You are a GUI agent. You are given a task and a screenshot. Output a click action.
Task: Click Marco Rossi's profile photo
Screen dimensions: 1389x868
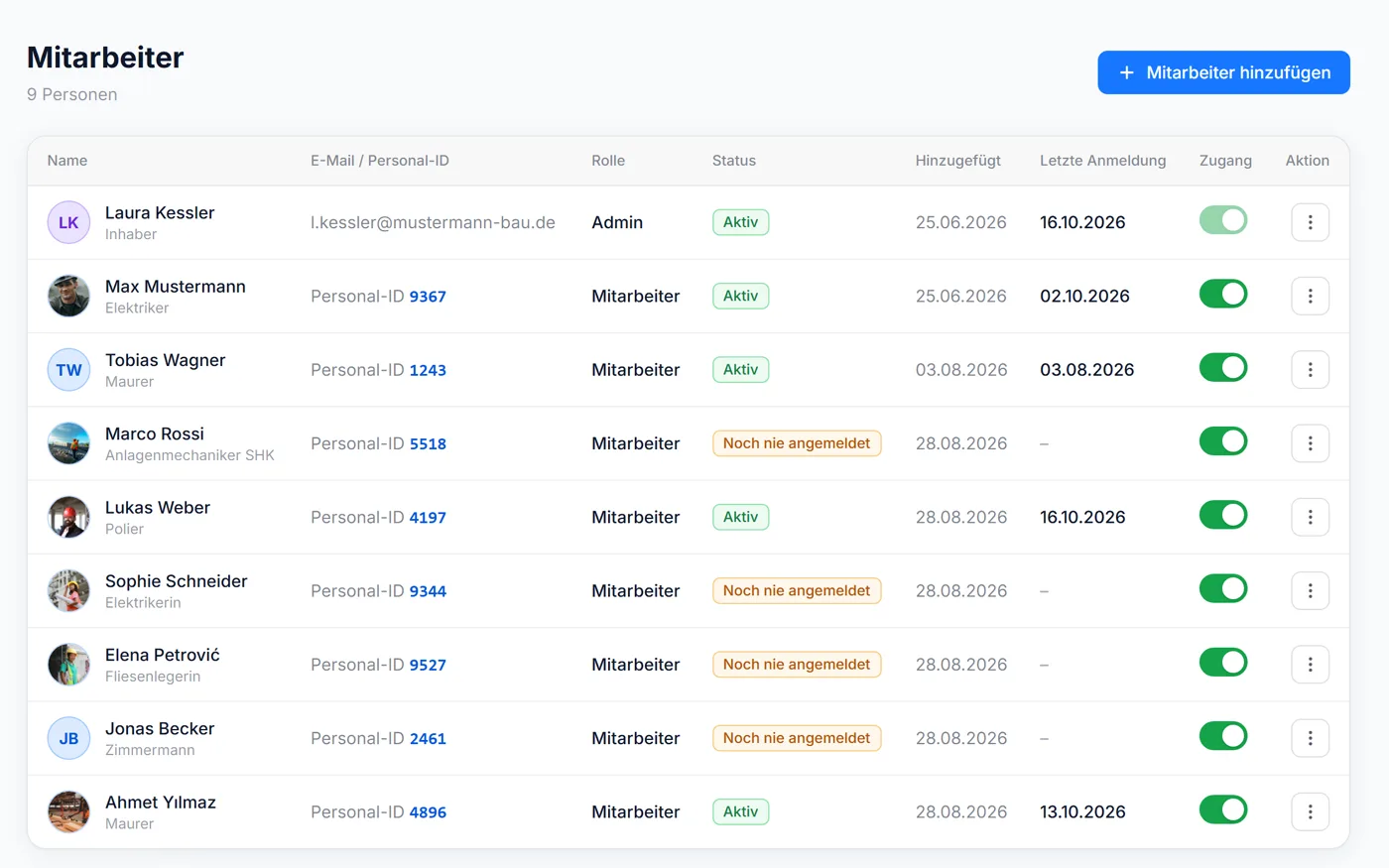point(68,443)
